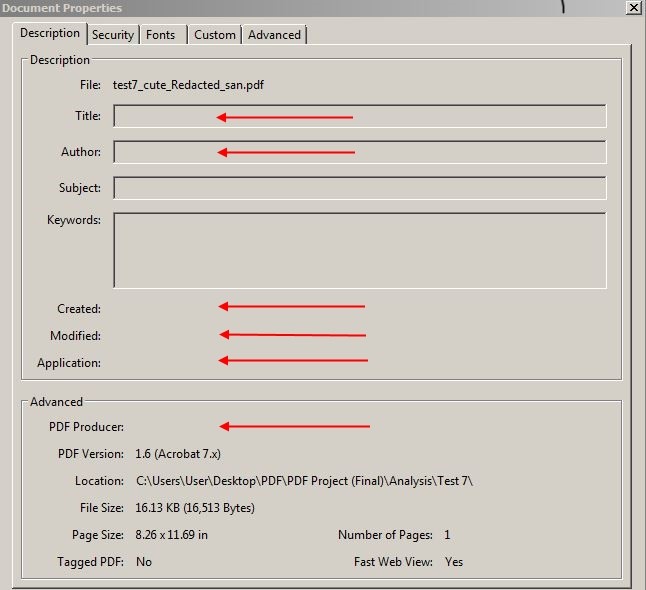Click the PDF Producer label
646x590 pixels.
pos(86,427)
